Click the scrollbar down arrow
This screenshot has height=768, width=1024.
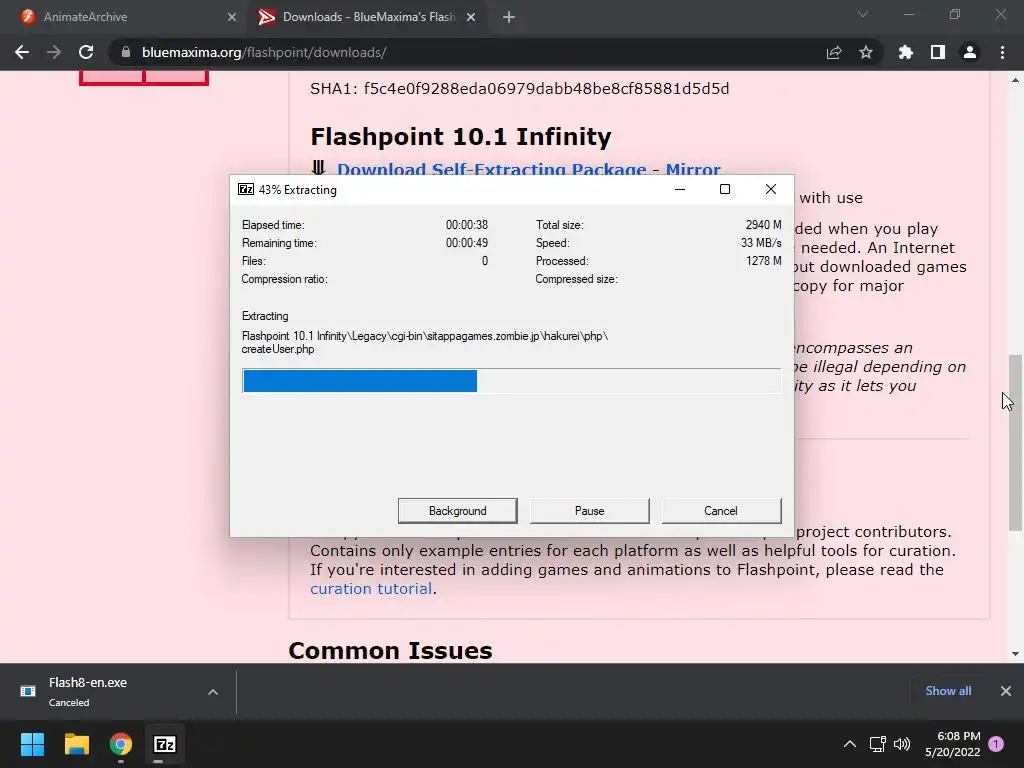pos(1015,654)
